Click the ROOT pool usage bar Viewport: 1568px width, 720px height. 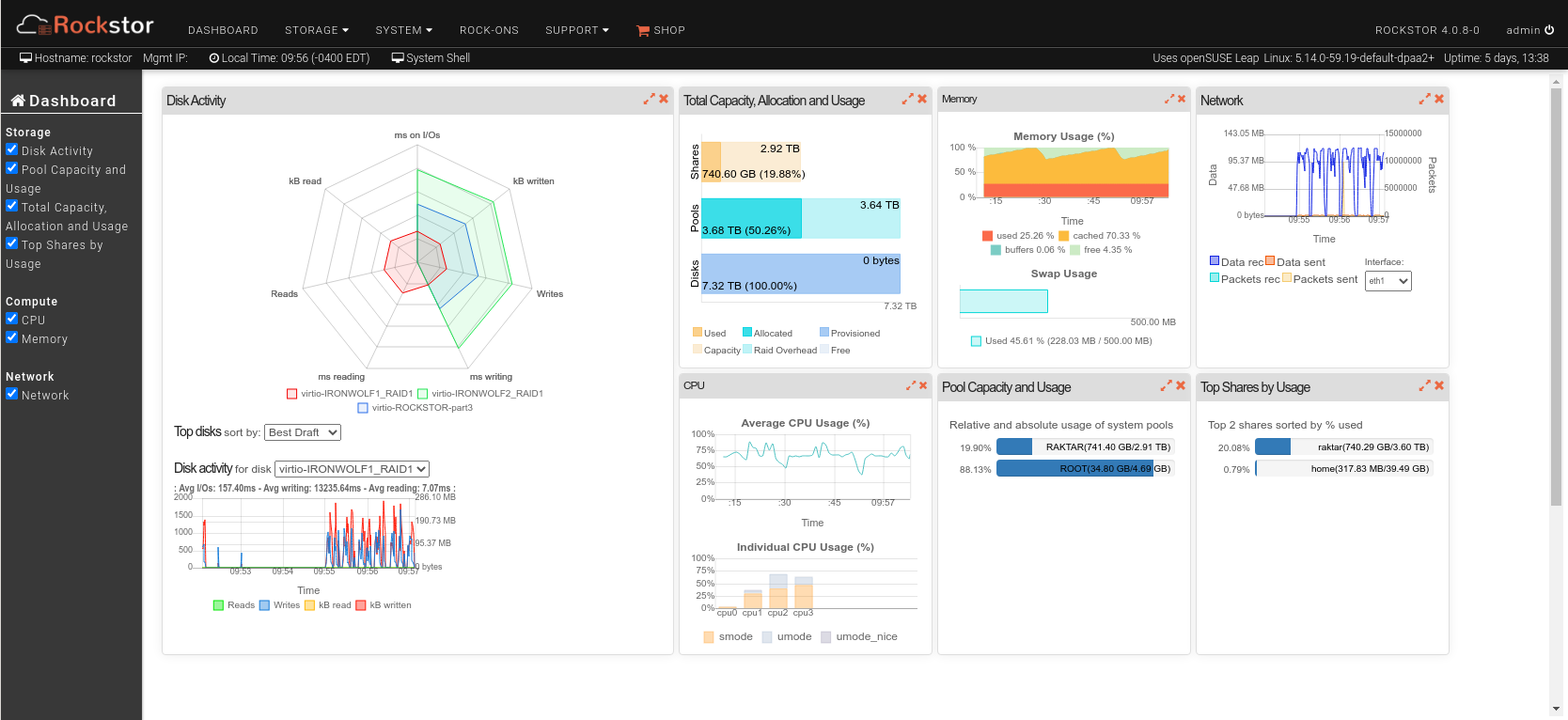pyautogui.click(x=1085, y=468)
